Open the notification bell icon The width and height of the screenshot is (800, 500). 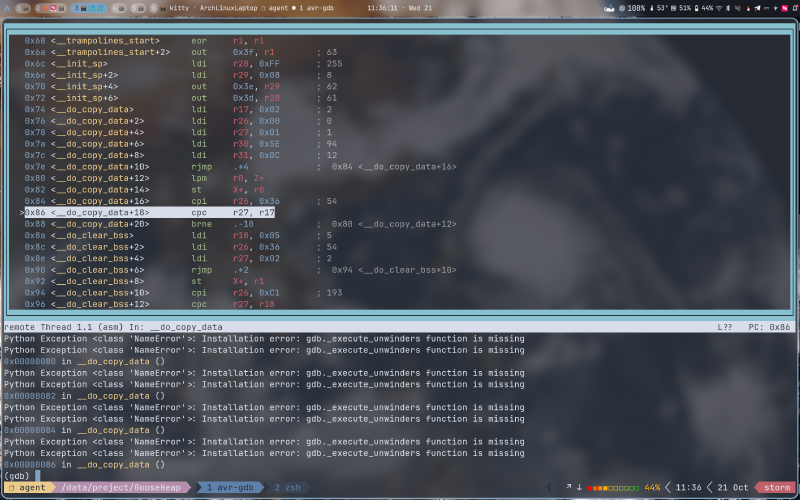point(795,8)
